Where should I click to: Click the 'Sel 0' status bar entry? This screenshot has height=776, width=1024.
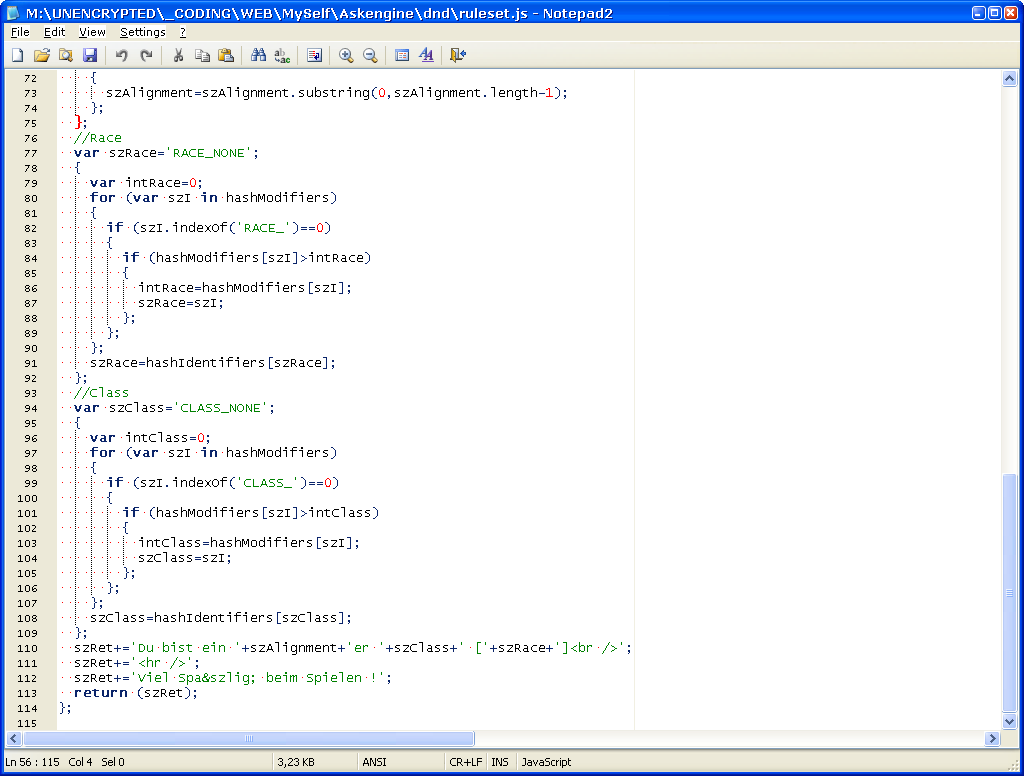coord(113,762)
